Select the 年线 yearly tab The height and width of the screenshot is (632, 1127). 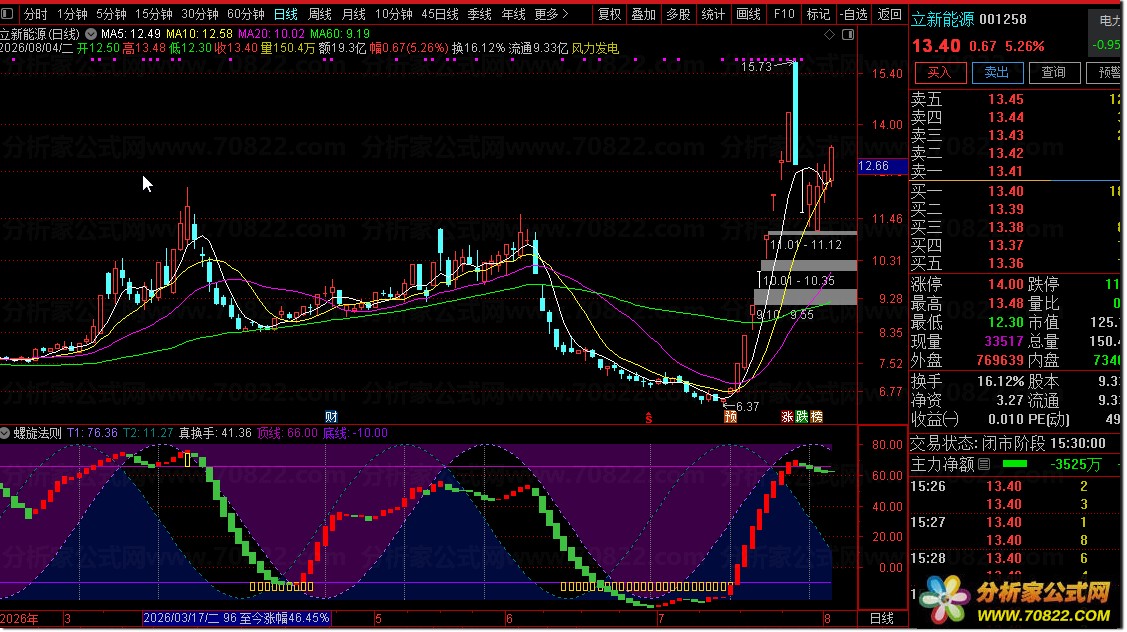[513, 14]
